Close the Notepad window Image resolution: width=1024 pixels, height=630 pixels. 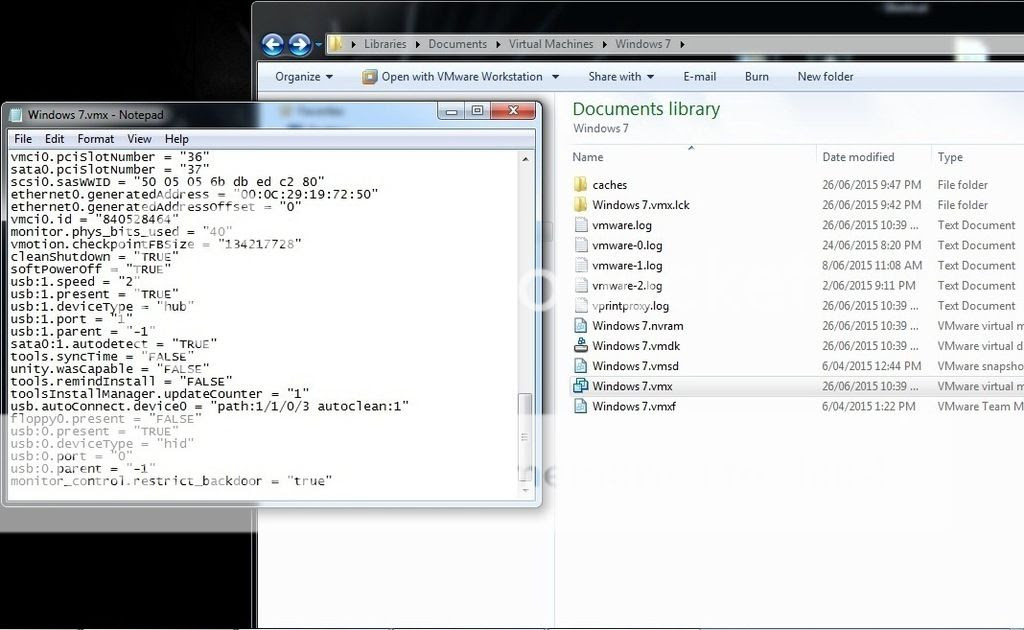[x=513, y=111]
